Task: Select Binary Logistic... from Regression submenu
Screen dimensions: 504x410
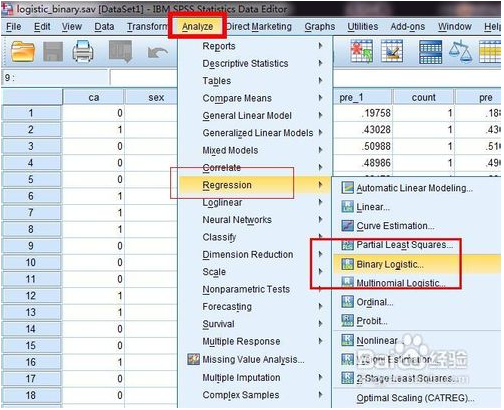Action: (x=417, y=264)
